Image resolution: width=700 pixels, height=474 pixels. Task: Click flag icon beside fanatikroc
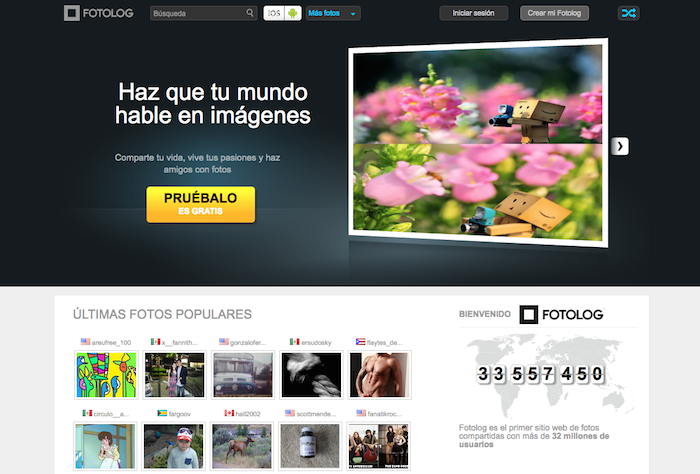(x=361, y=413)
